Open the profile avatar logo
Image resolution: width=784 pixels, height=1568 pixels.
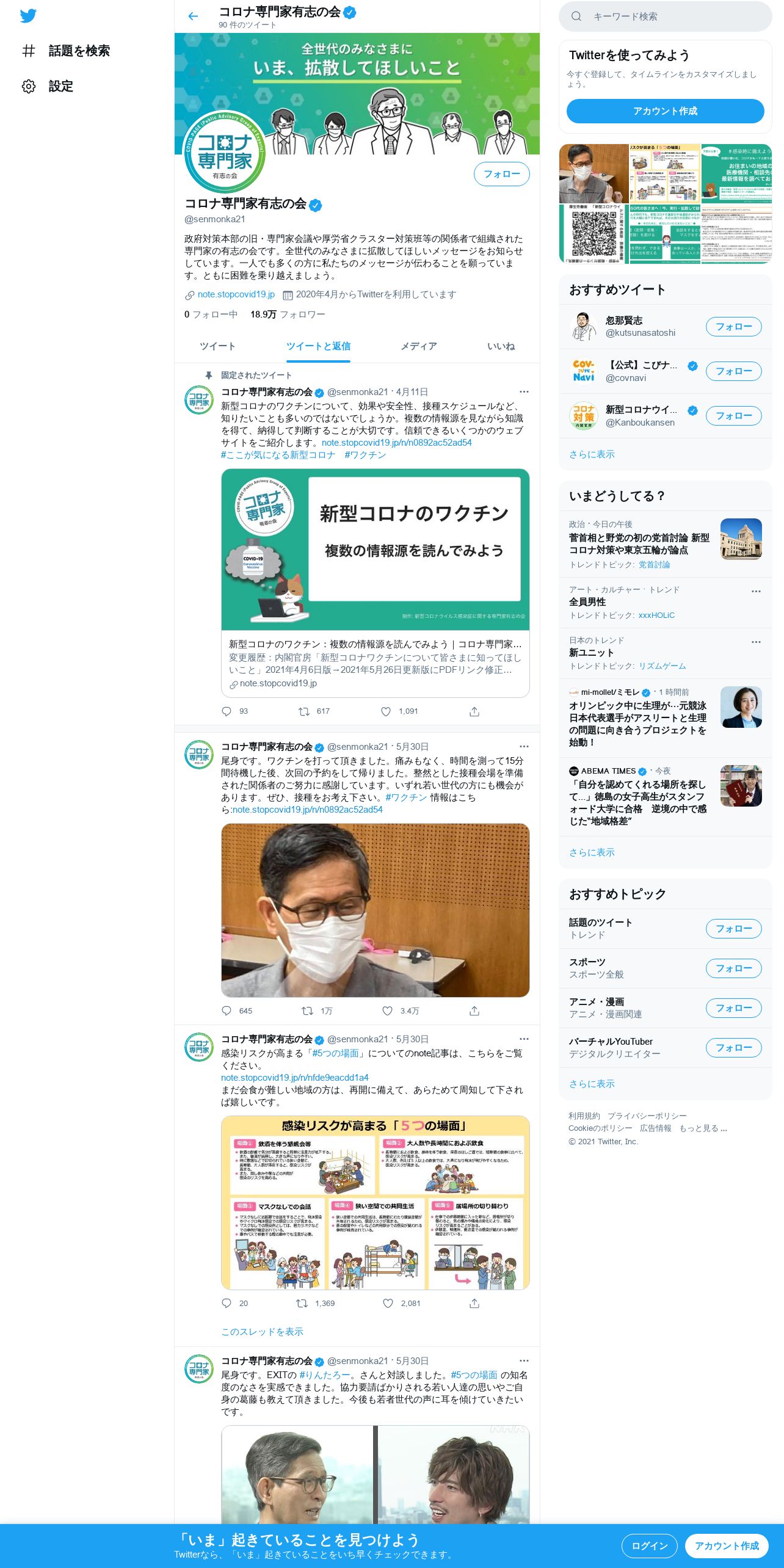click(225, 152)
